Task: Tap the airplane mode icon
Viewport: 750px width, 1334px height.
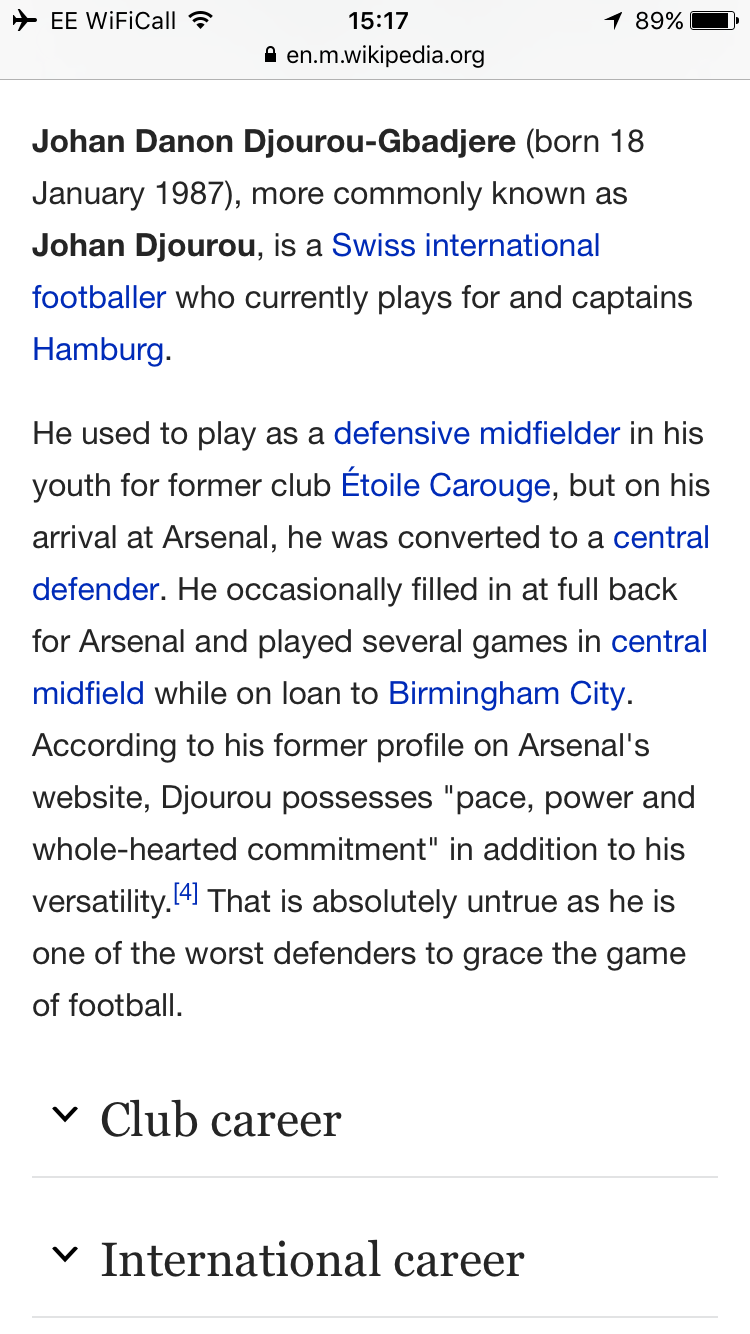Action: click(x=27, y=21)
